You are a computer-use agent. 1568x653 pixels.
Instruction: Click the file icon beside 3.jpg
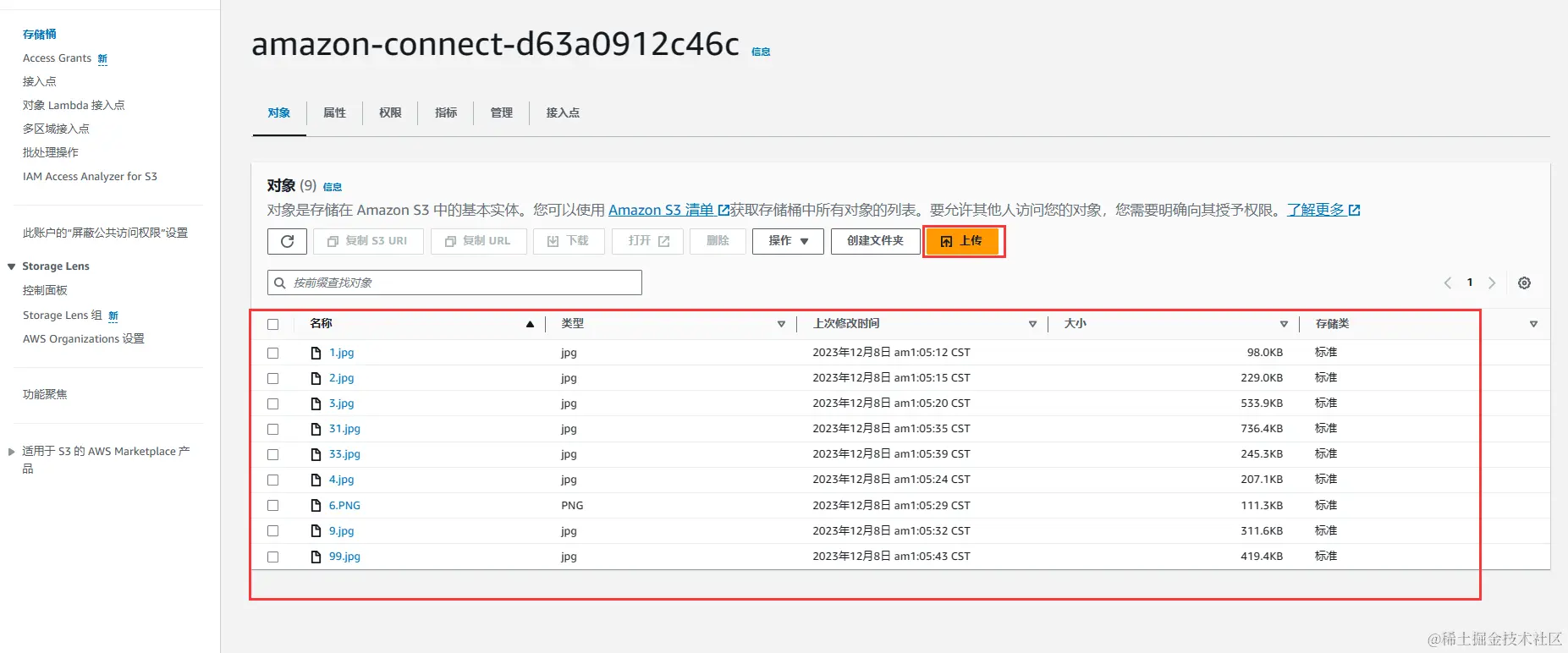[316, 403]
